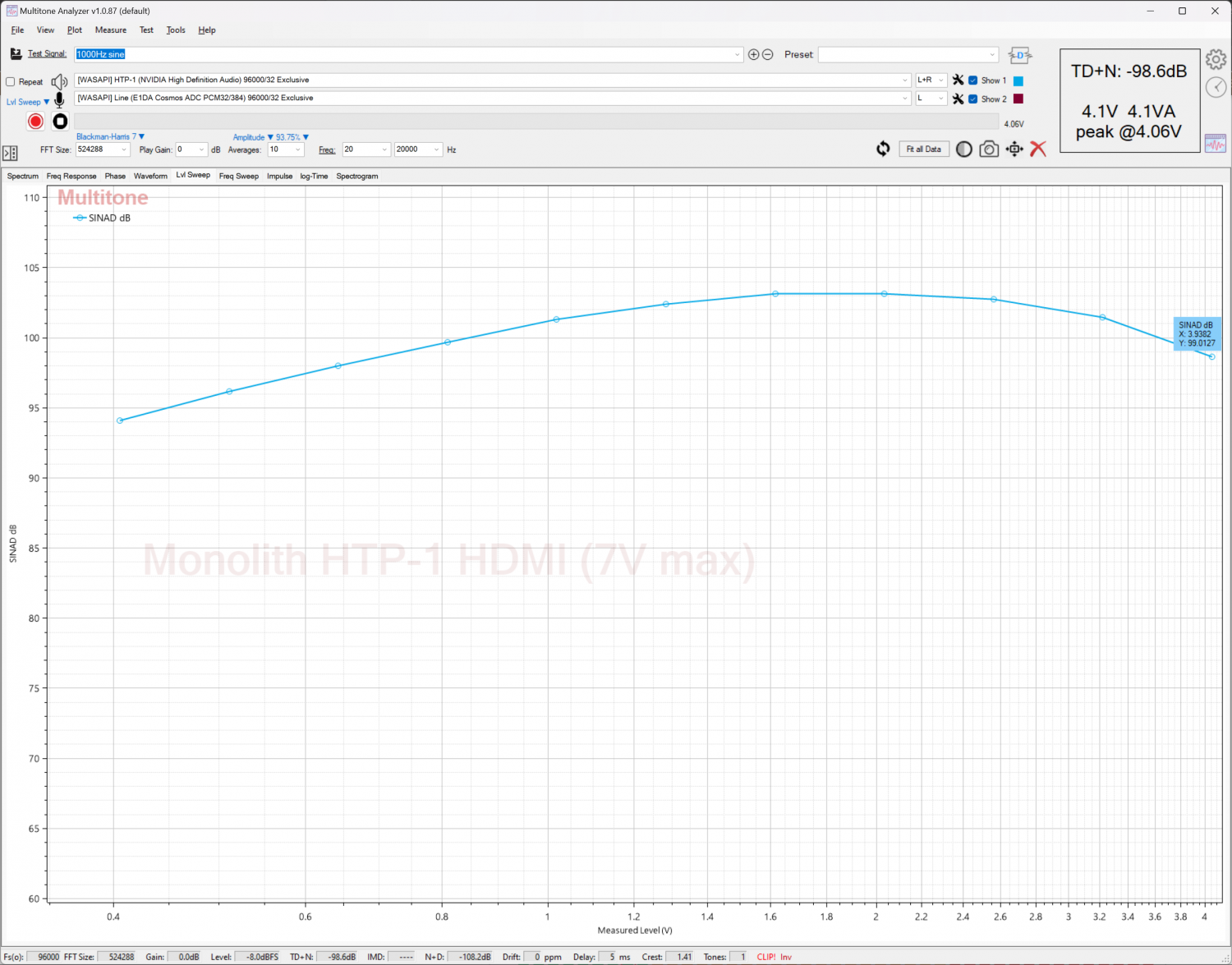Viewport: 1232px width, 965px height.
Task: Click the side panel expand icon
Action: coord(10,153)
